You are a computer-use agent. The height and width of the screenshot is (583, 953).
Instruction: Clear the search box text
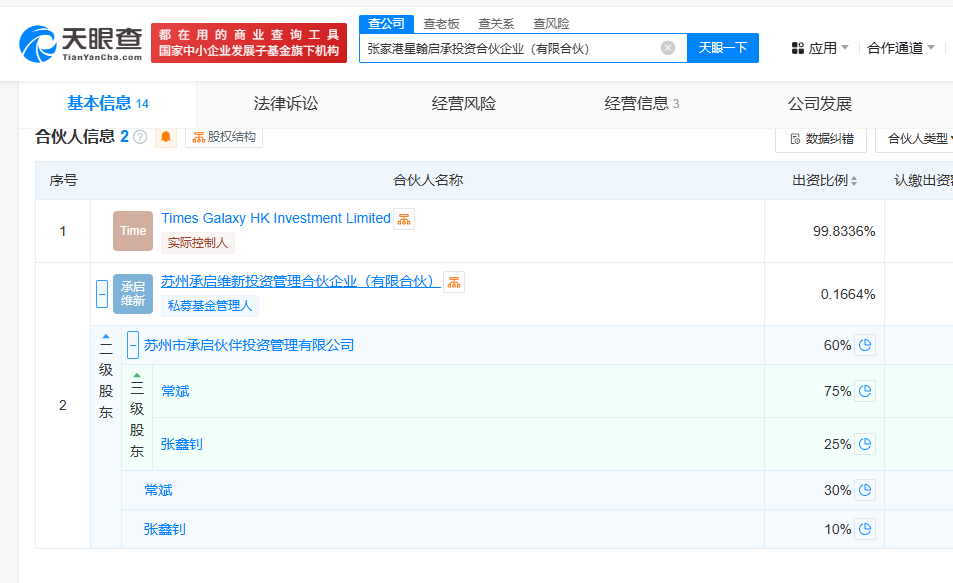(x=668, y=48)
